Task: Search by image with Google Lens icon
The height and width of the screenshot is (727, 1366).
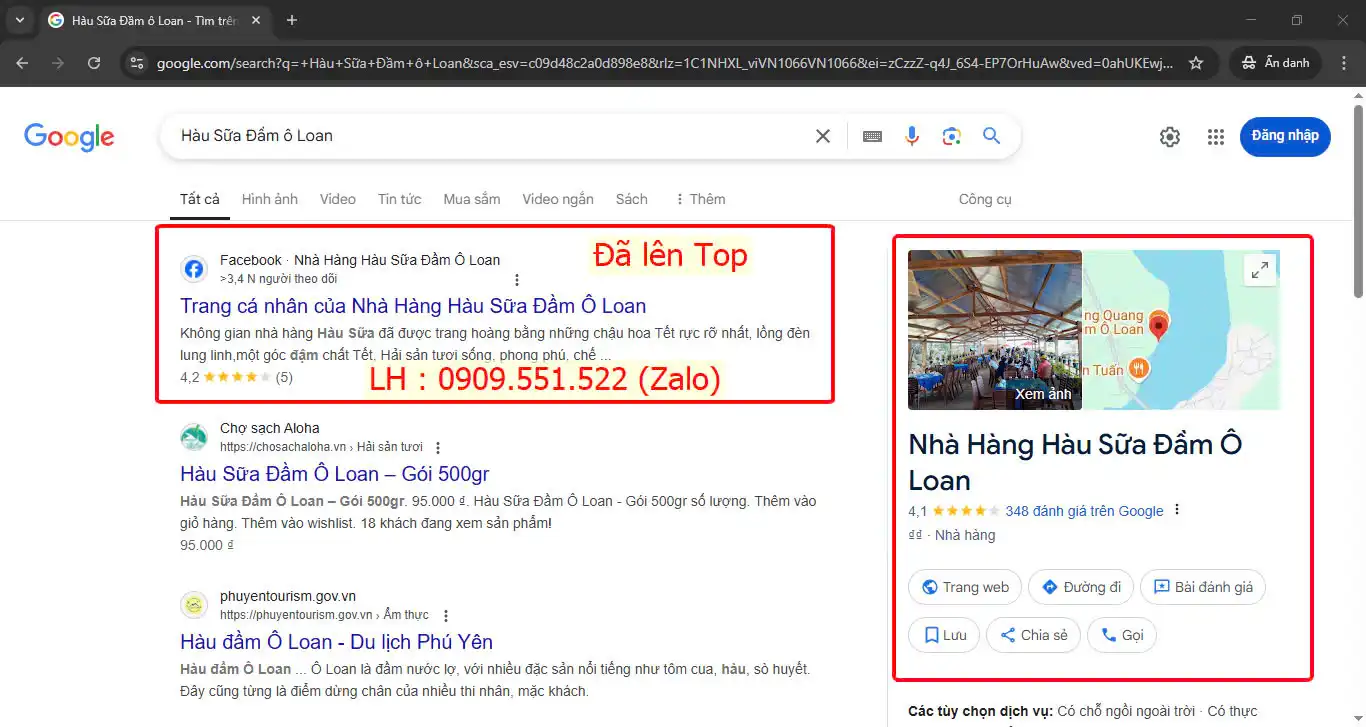Action: coord(952,136)
